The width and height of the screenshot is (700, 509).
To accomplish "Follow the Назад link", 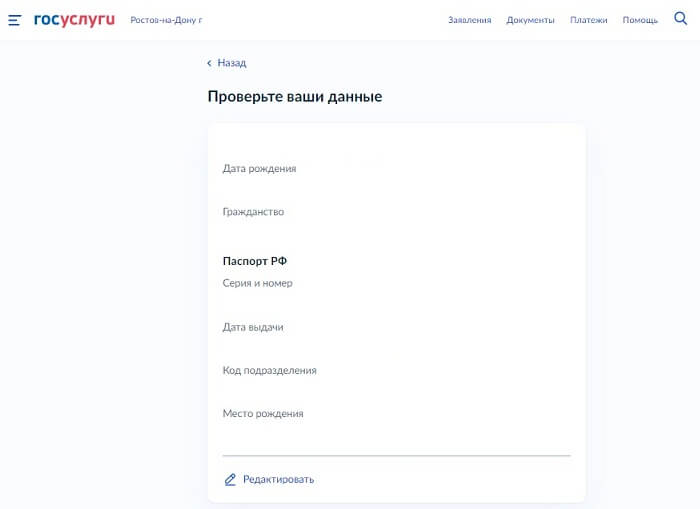I will coord(231,63).
